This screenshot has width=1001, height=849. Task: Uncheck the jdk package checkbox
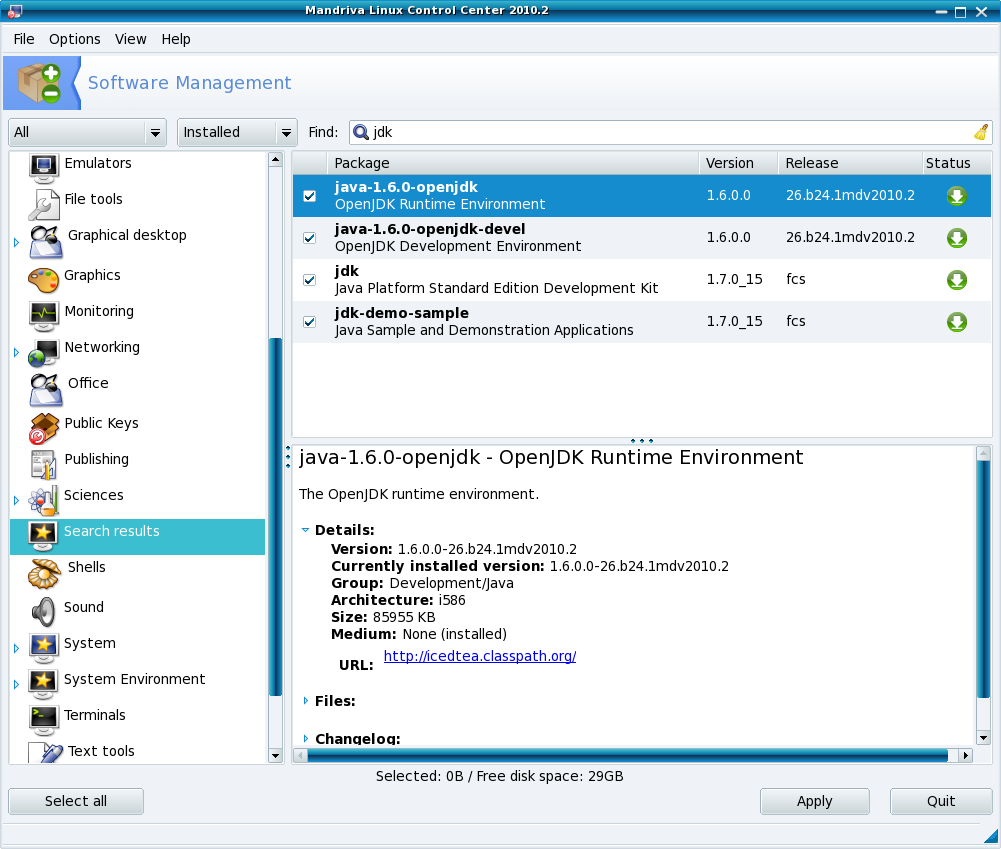point(309,280)
